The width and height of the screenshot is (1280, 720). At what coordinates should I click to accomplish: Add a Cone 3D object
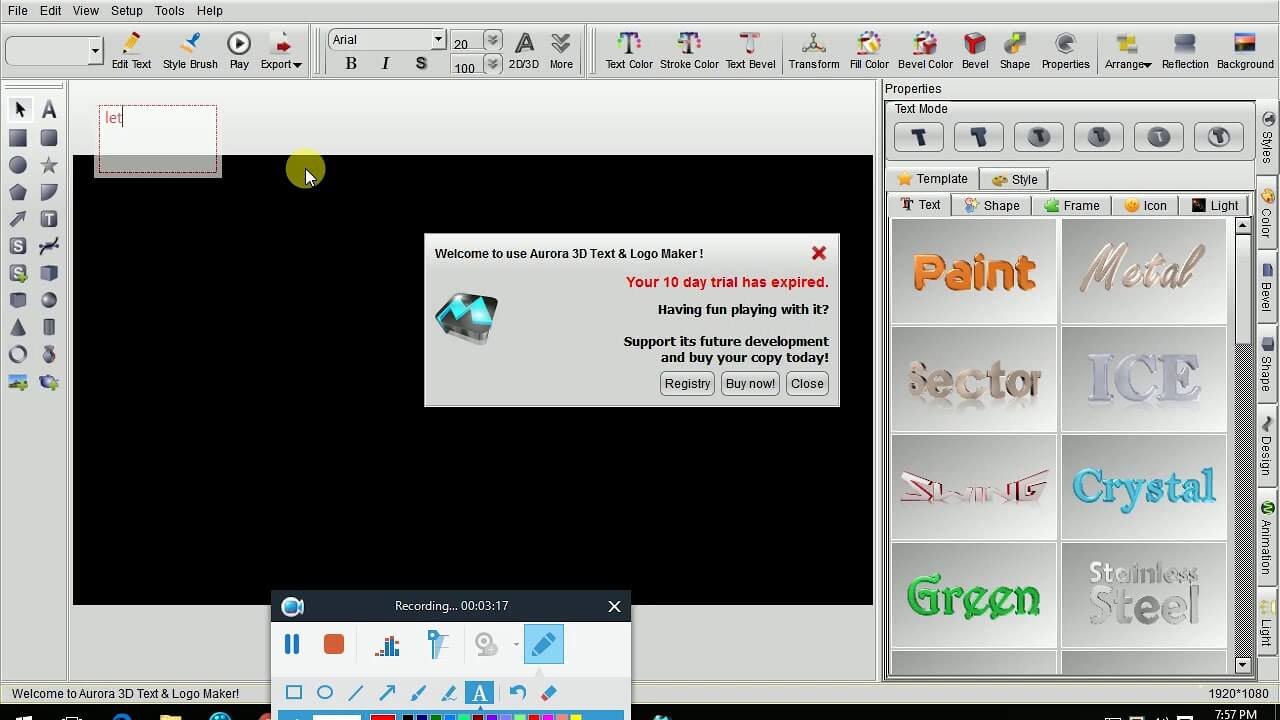[18, 327]
